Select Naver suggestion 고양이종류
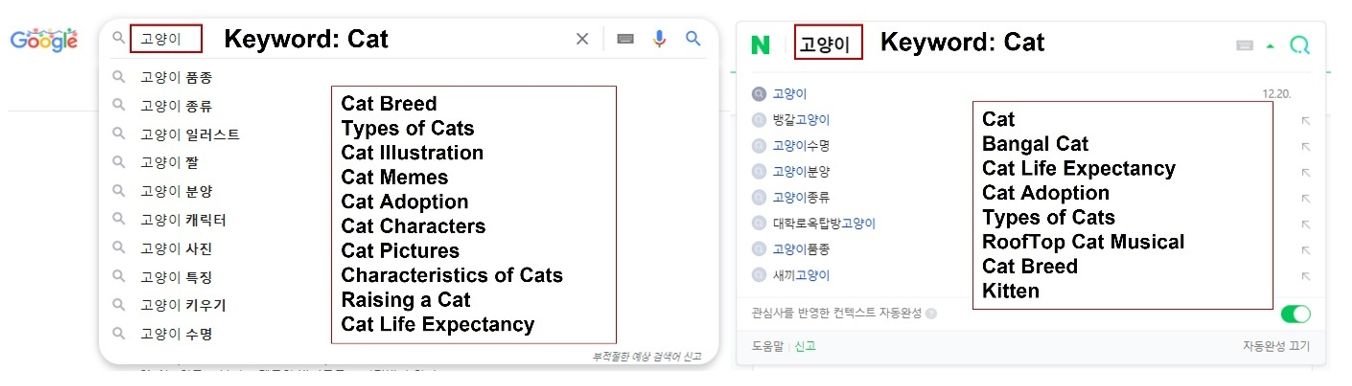1352x386 pixels. 801,198
